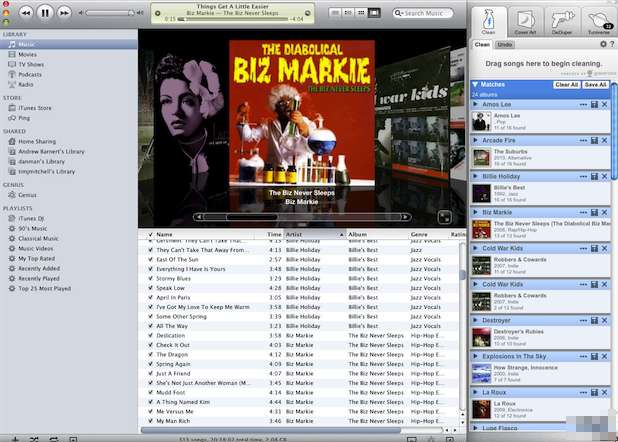
Task: Pause the current song playback
Action: click(45, 13)
